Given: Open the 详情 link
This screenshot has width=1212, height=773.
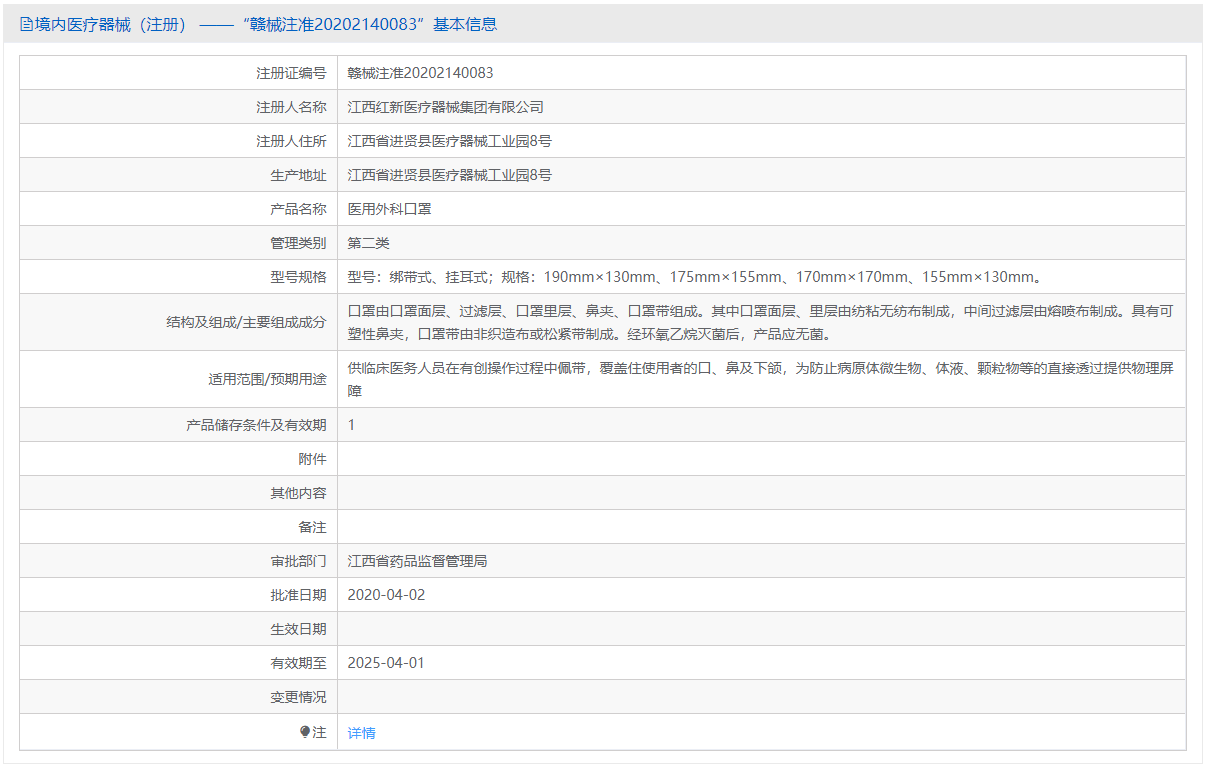Looking at the screenshot, I should click(x=361, y=733).
